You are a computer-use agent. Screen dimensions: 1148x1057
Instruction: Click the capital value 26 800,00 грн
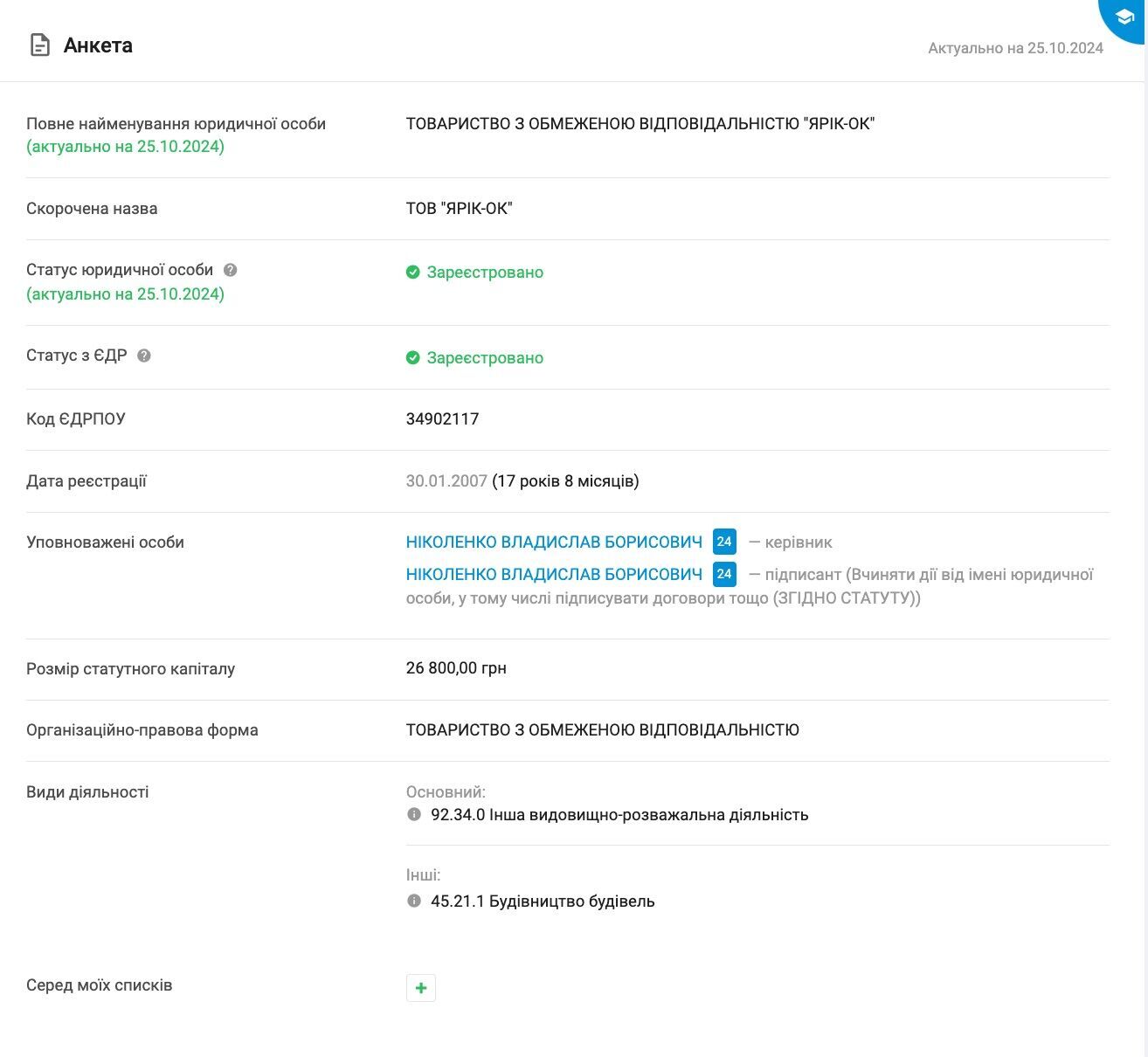(456, 668)
